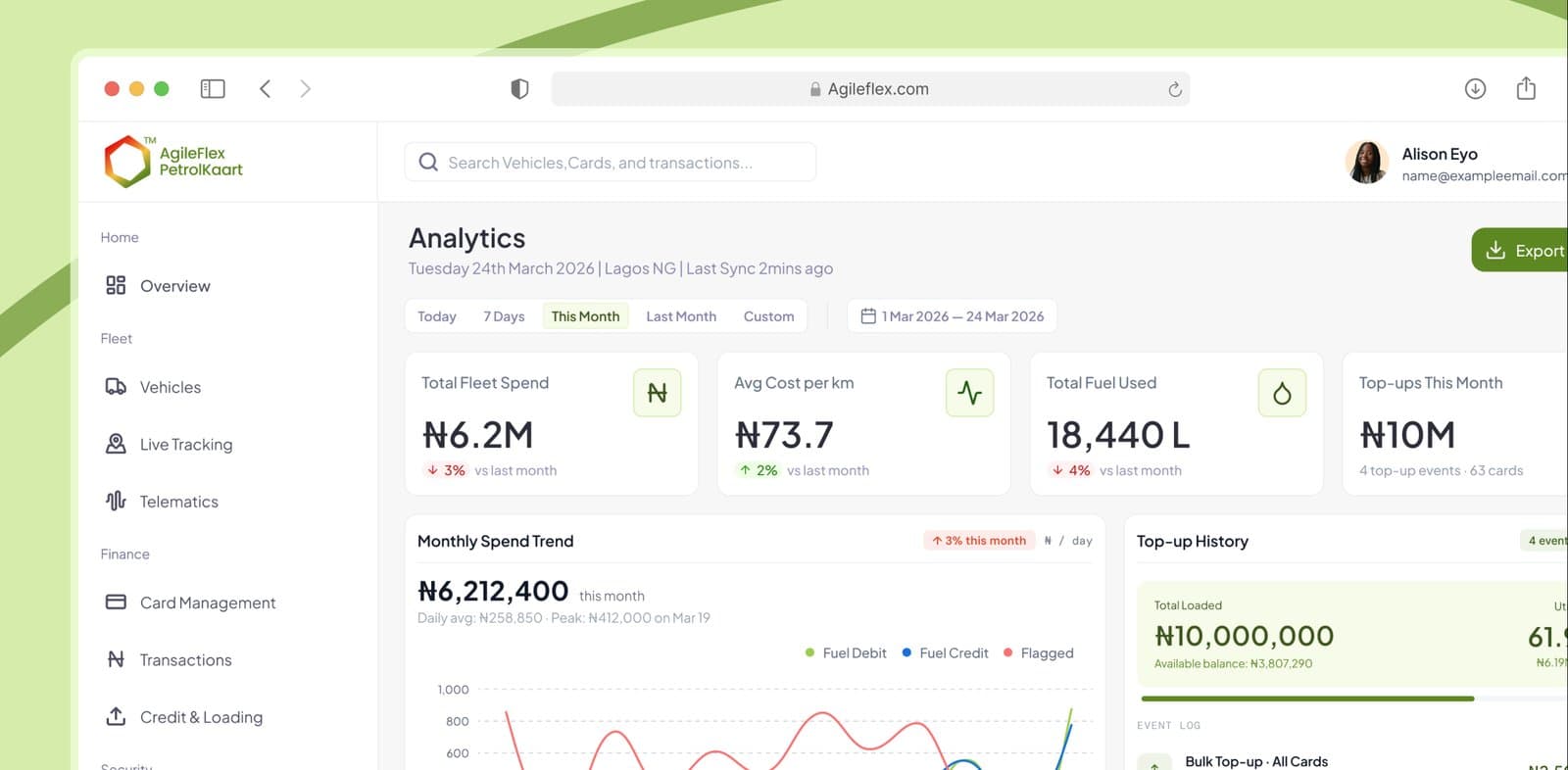Click the 18,440 L fuel value
Image resolution: width=1568 pixels, height=770 pixels.
tap(1118, 435)
